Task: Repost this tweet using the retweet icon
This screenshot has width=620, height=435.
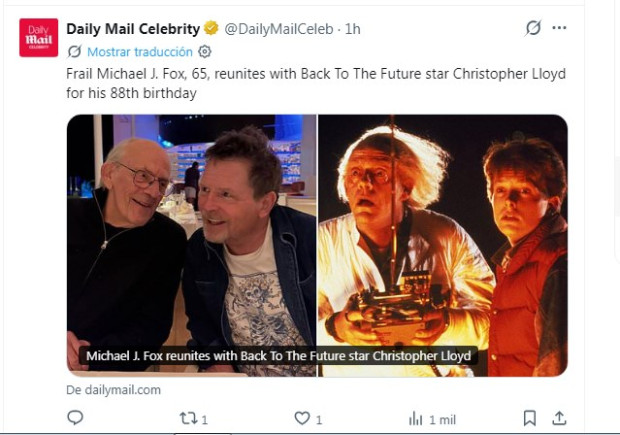Action: [x=187, y=418]
